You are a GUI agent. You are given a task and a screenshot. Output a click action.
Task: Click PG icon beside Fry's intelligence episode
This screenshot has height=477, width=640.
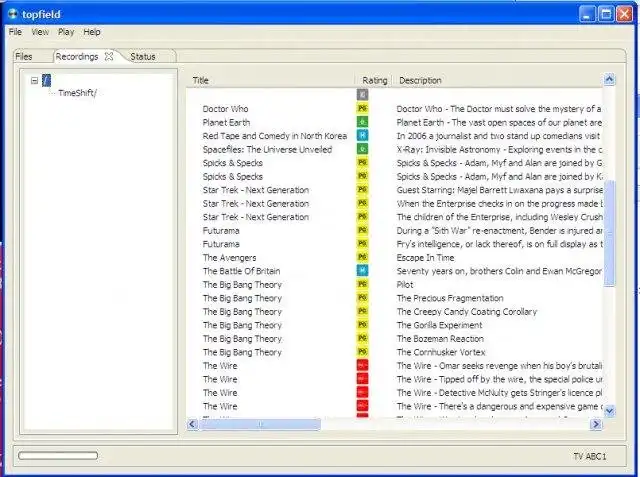pos(362,244)
